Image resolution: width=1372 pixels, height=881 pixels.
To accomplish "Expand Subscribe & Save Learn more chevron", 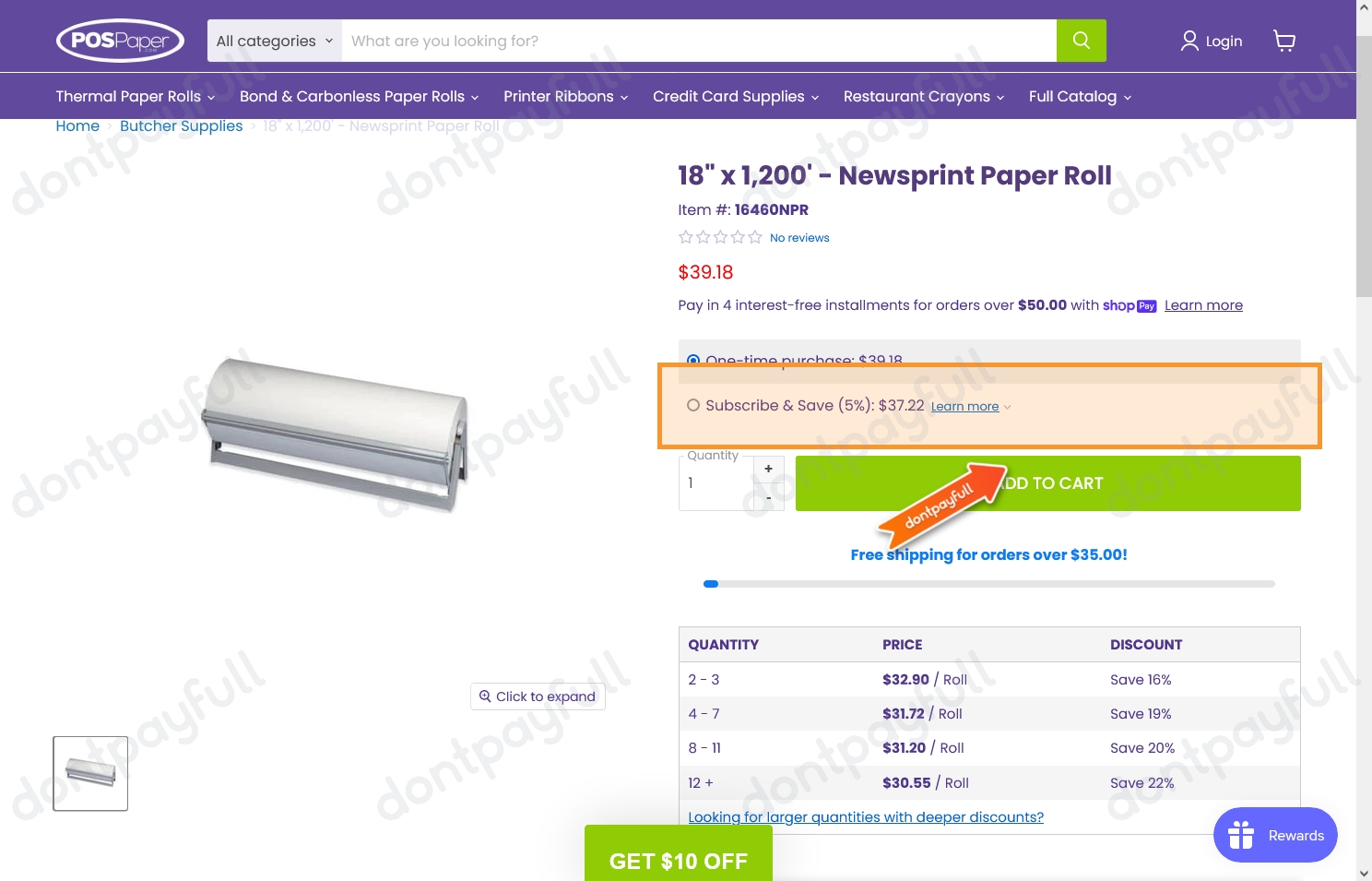I will (x=1007, y=407).
